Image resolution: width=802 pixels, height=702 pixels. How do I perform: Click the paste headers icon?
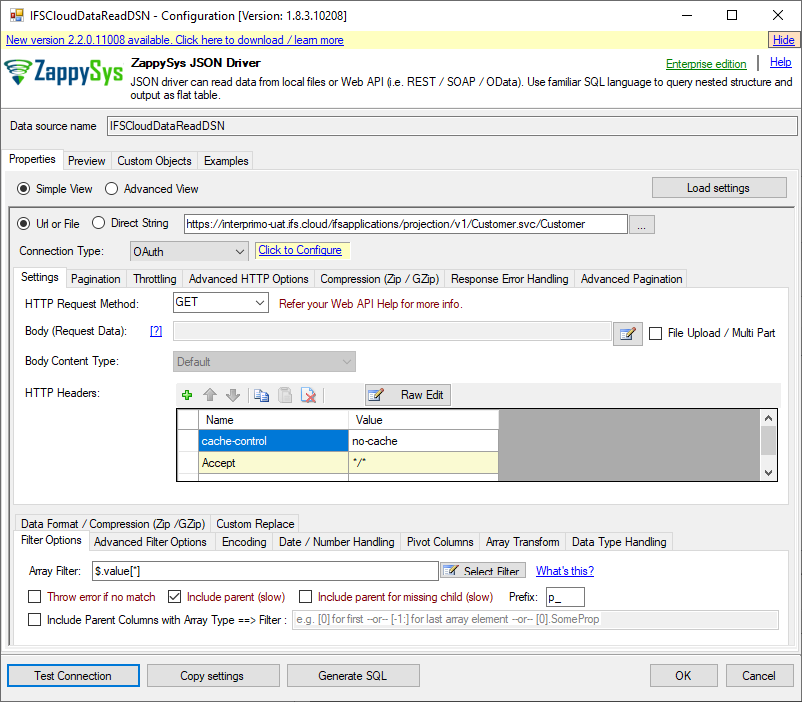(x=285, y=395)
